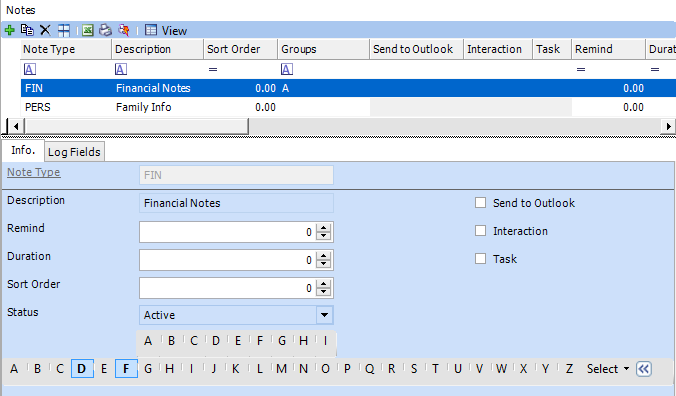Click the grid's horizontal scrollbar thumb
This screenshot has height=396, width=676.
(x=137, y=126)
